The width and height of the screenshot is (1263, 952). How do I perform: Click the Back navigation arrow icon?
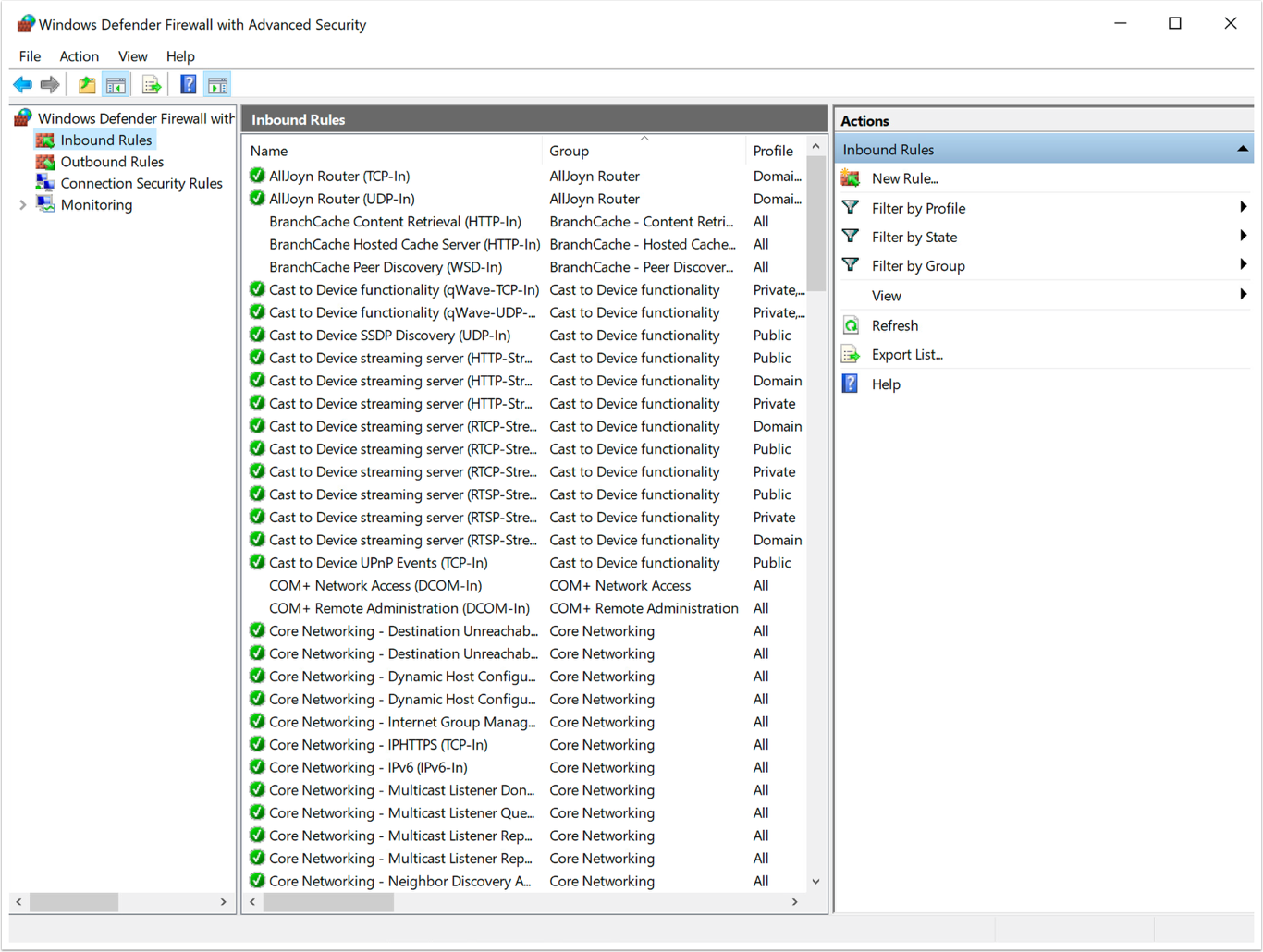pos(22,84)
